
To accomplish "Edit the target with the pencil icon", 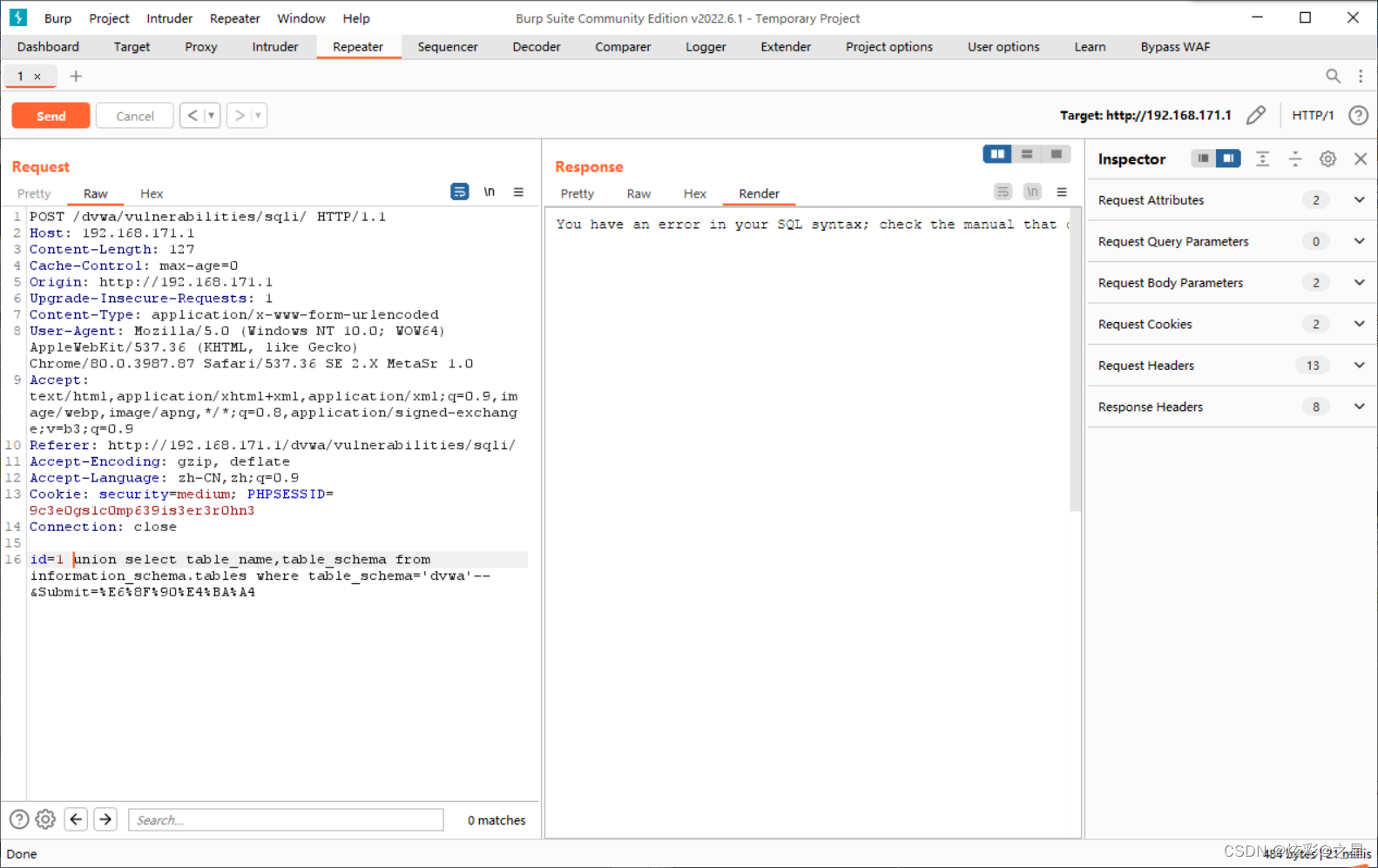I will (1256, 115).
